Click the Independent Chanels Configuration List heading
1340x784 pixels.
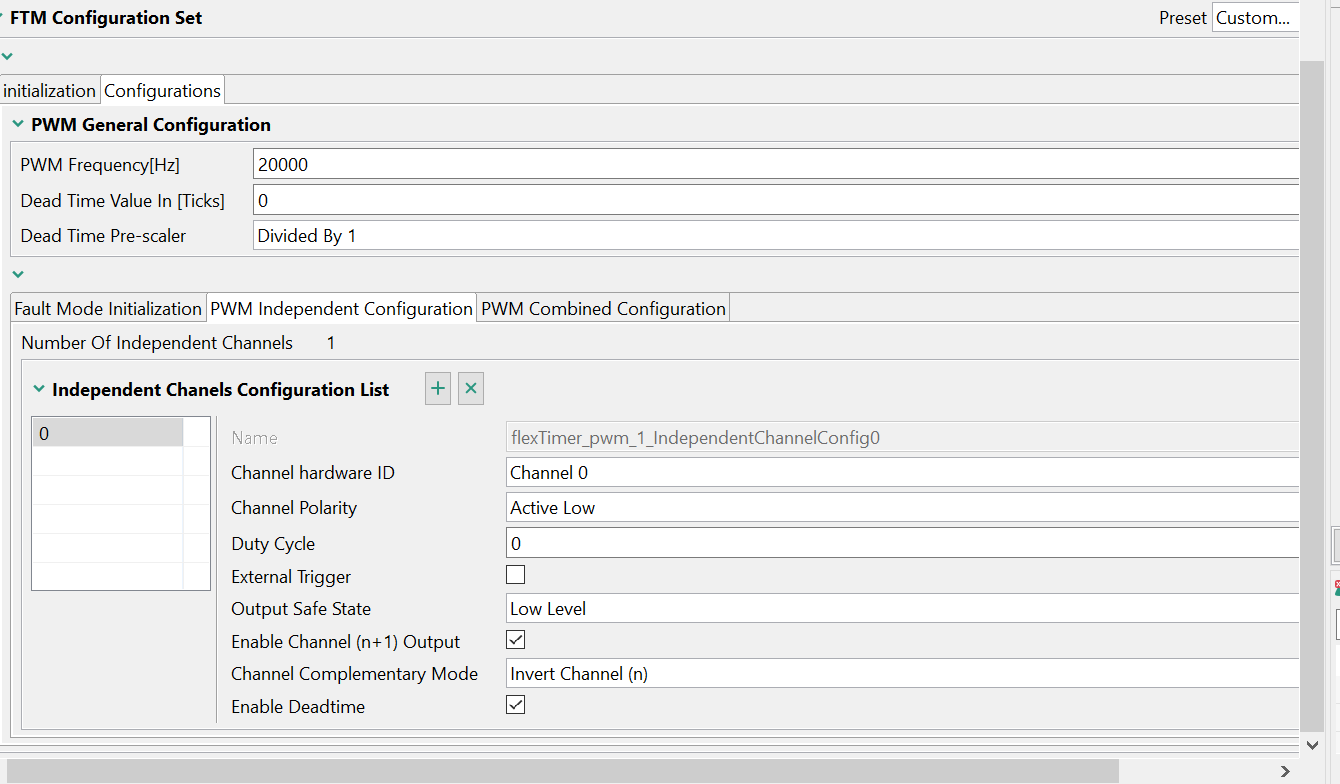pyautogui.click(x=221, y=390)
